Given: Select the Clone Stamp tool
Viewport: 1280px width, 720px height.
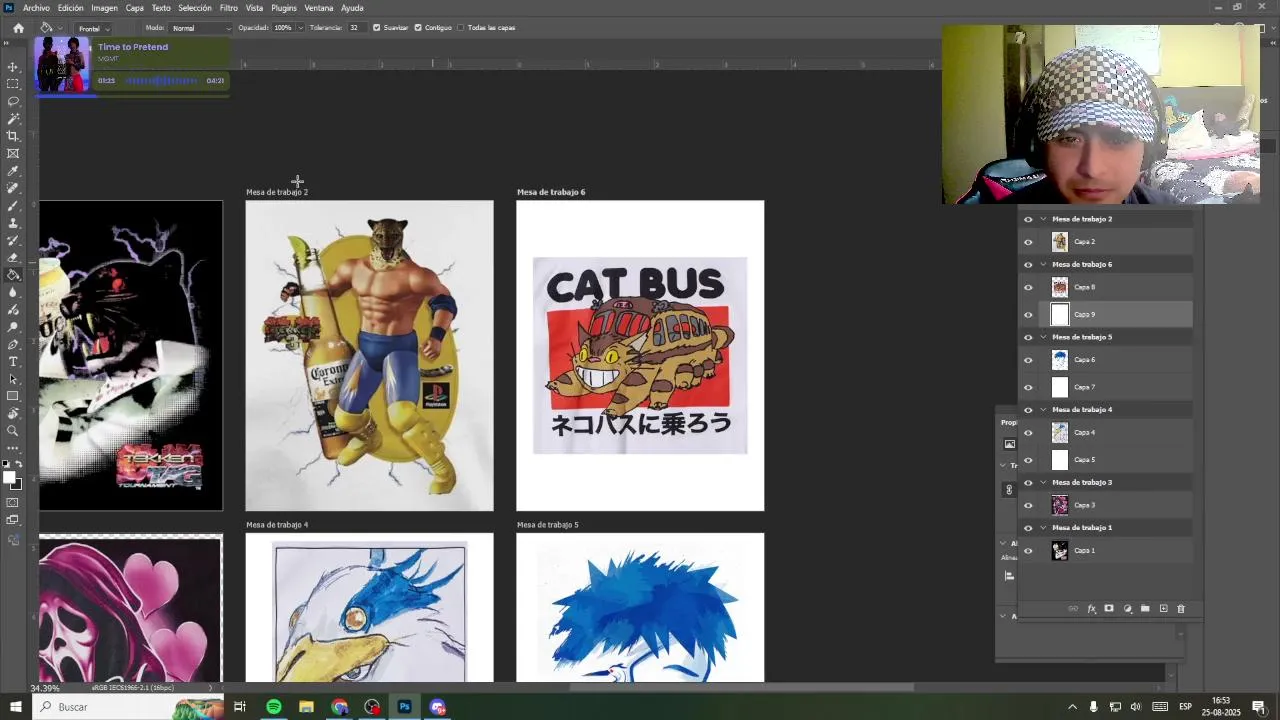Looking at the screenshot, I should point(13,223).
